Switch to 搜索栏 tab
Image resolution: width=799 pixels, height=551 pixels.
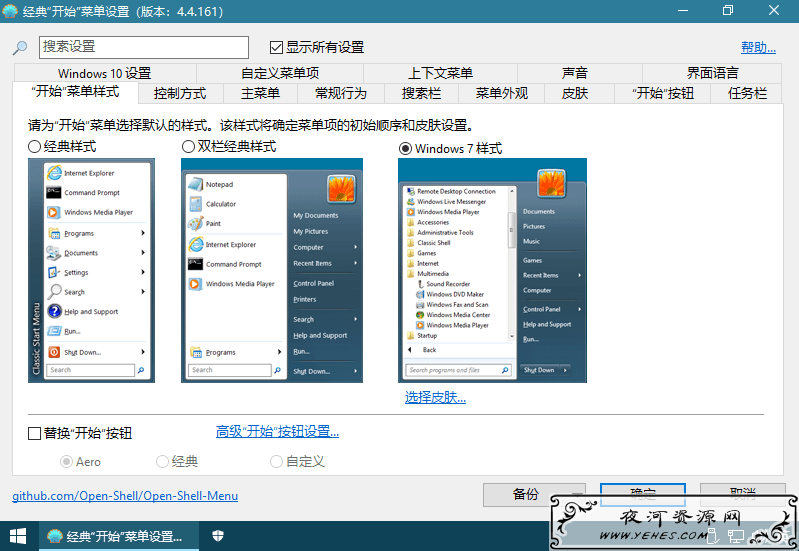point(421,94)
